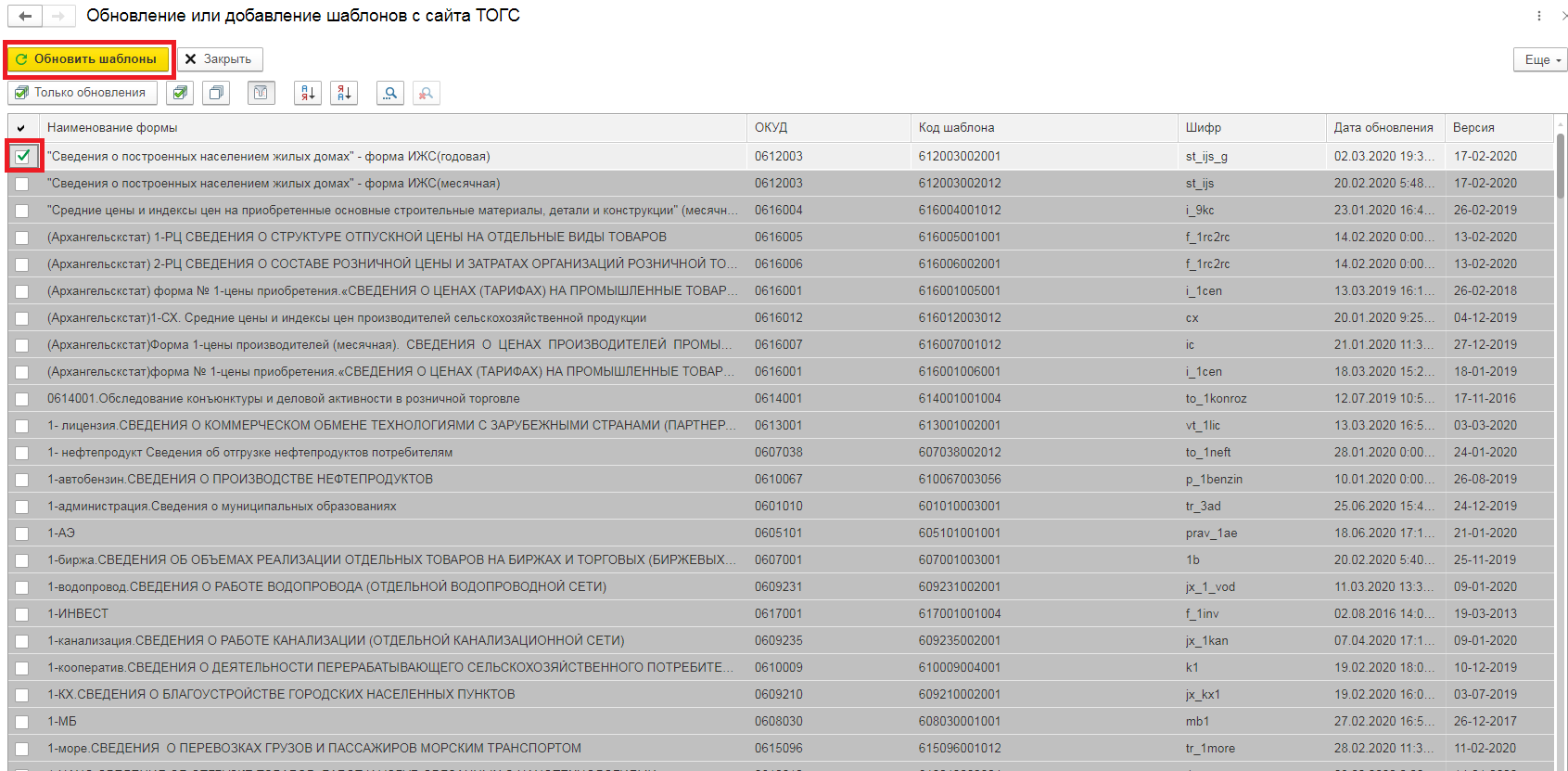Click the update date starting 02.03.2020
The image size is (1568, 771).
[x=1384, y=157]
